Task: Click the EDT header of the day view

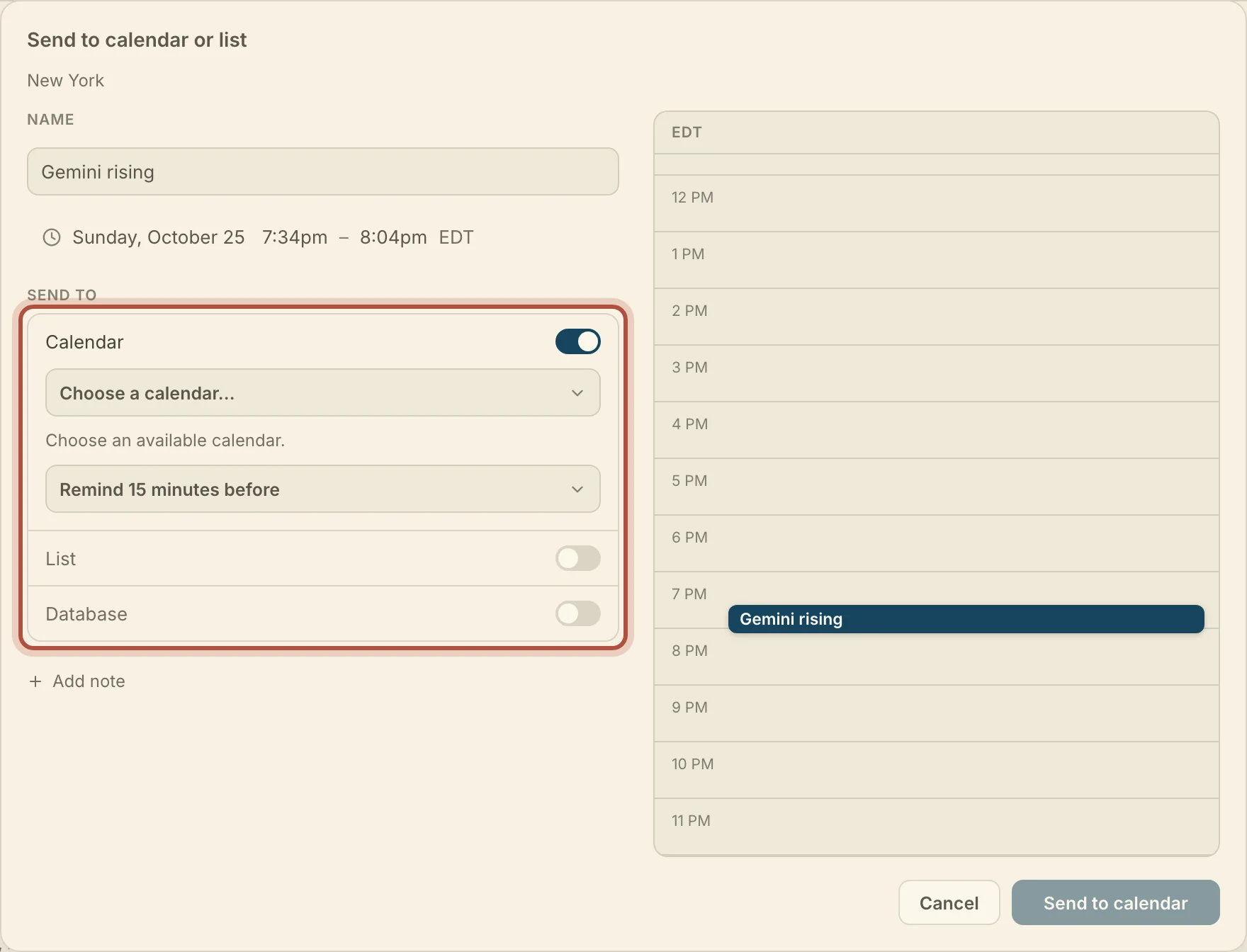Action: [x=687, y=132]
